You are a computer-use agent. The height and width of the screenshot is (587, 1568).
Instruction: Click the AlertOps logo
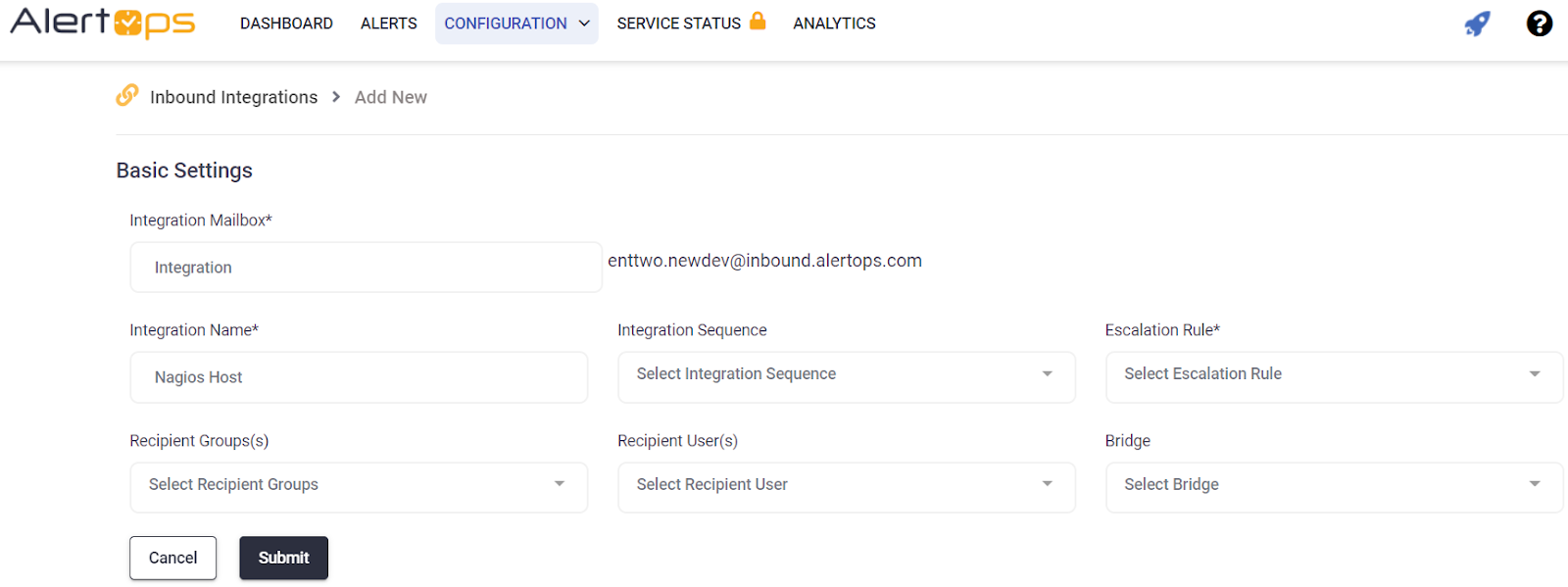[x=103, y=23]
